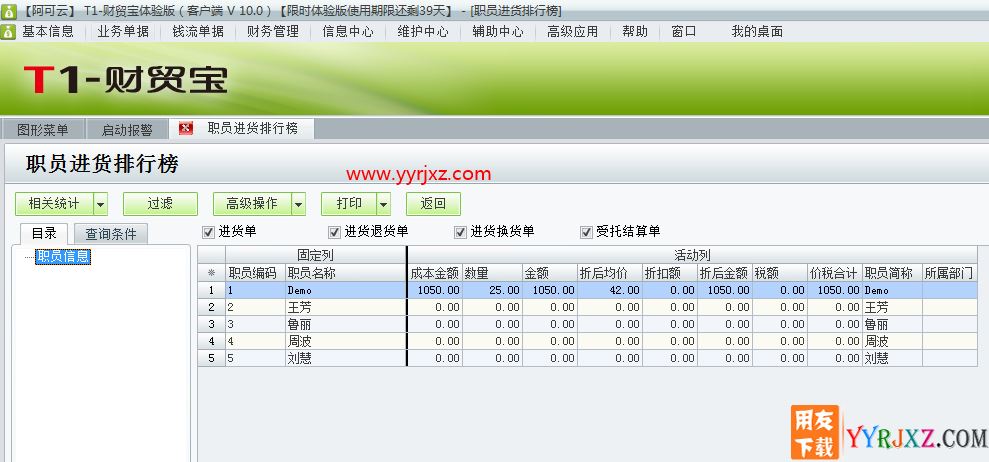This screenshot has width=989, height=462.
Task: Select the 刘慧 cell in 职员名称 column
Action: pyautogui.click(x=346, y=358)
